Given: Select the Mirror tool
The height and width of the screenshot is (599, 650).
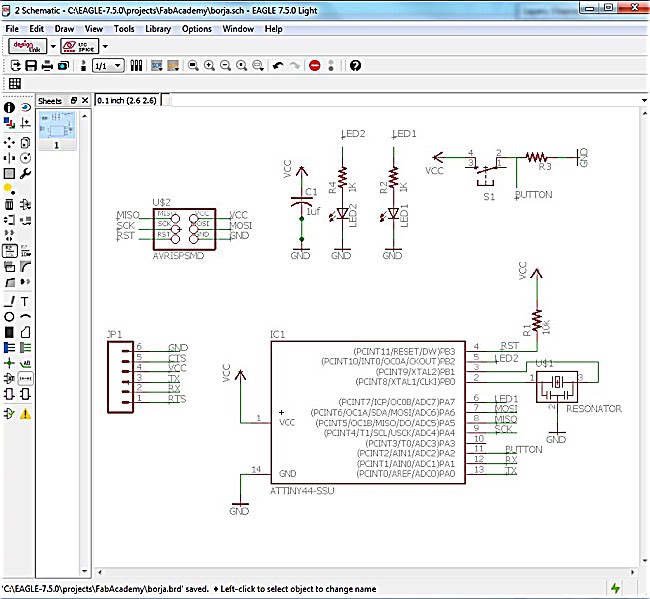Looking at the screenshot, I should (x=9, y=158).
